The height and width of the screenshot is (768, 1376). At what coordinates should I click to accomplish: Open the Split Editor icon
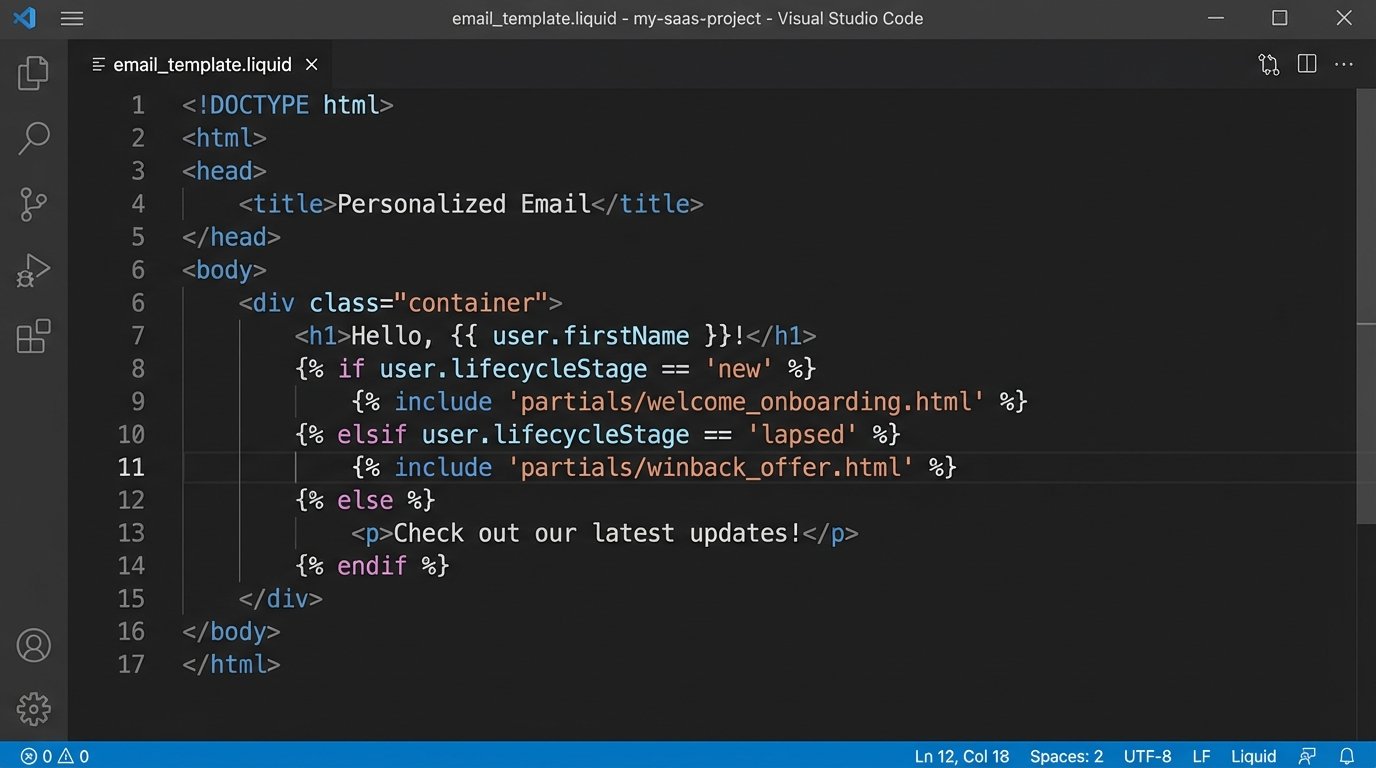[1306, 63]
